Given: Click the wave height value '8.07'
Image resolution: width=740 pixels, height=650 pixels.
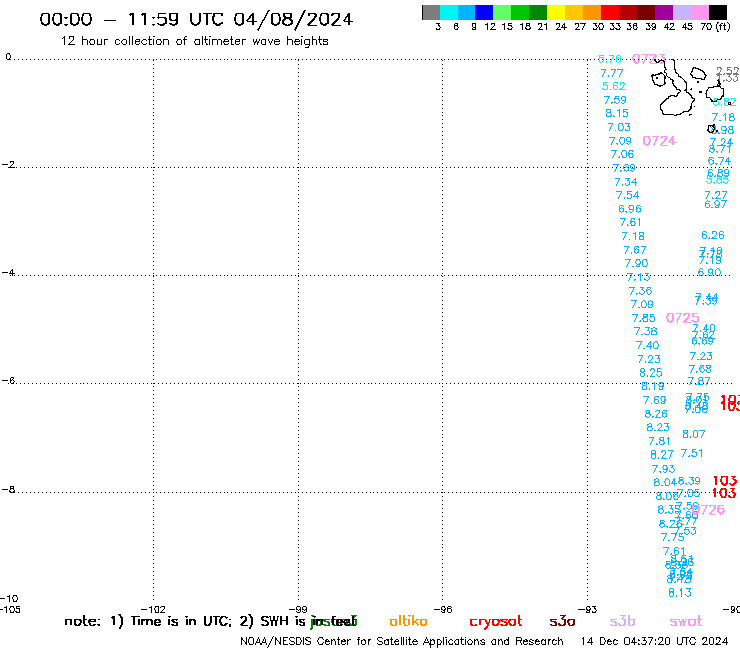Looking at the screenshot, I should [694, 434].
